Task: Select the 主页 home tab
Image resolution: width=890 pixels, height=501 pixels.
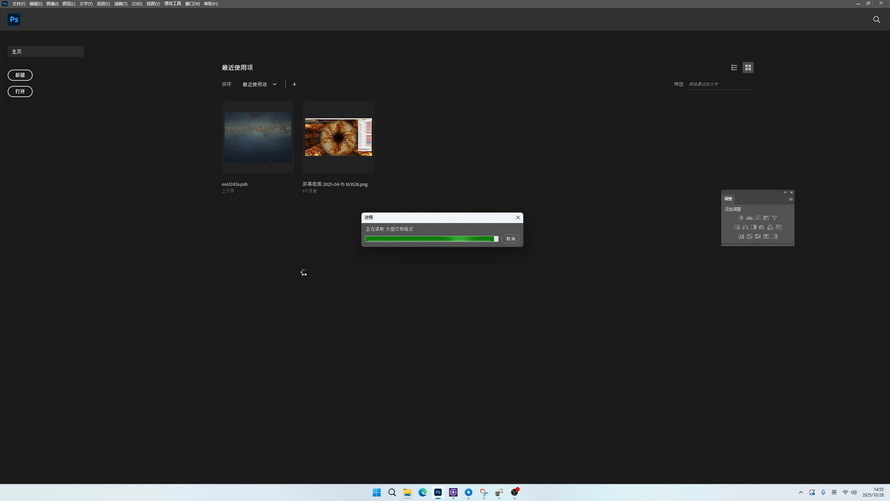Action: pos(45,52)
